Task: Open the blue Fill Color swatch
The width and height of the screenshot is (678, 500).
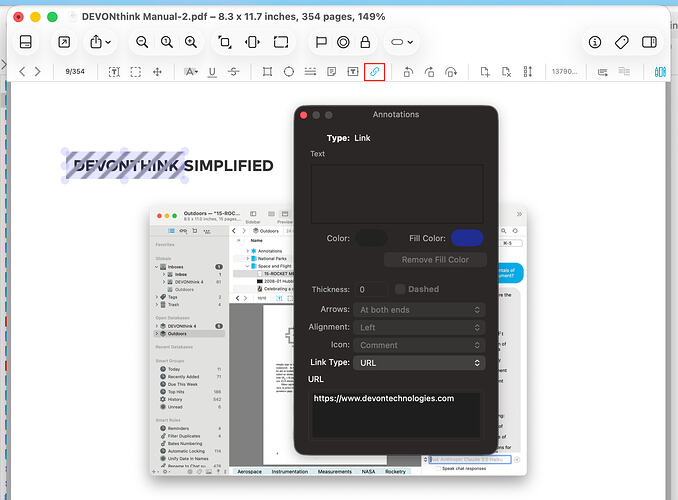Action: 467,238
